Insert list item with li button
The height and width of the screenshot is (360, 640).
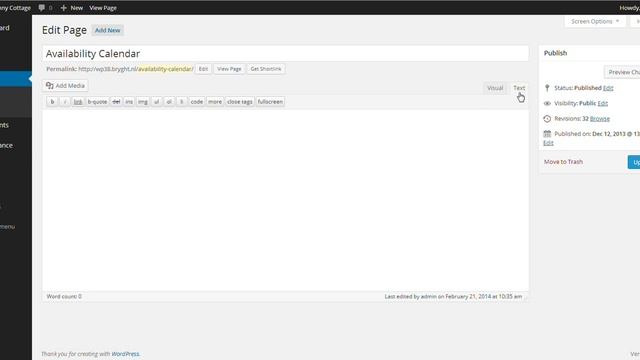click(x=182, y=102)
